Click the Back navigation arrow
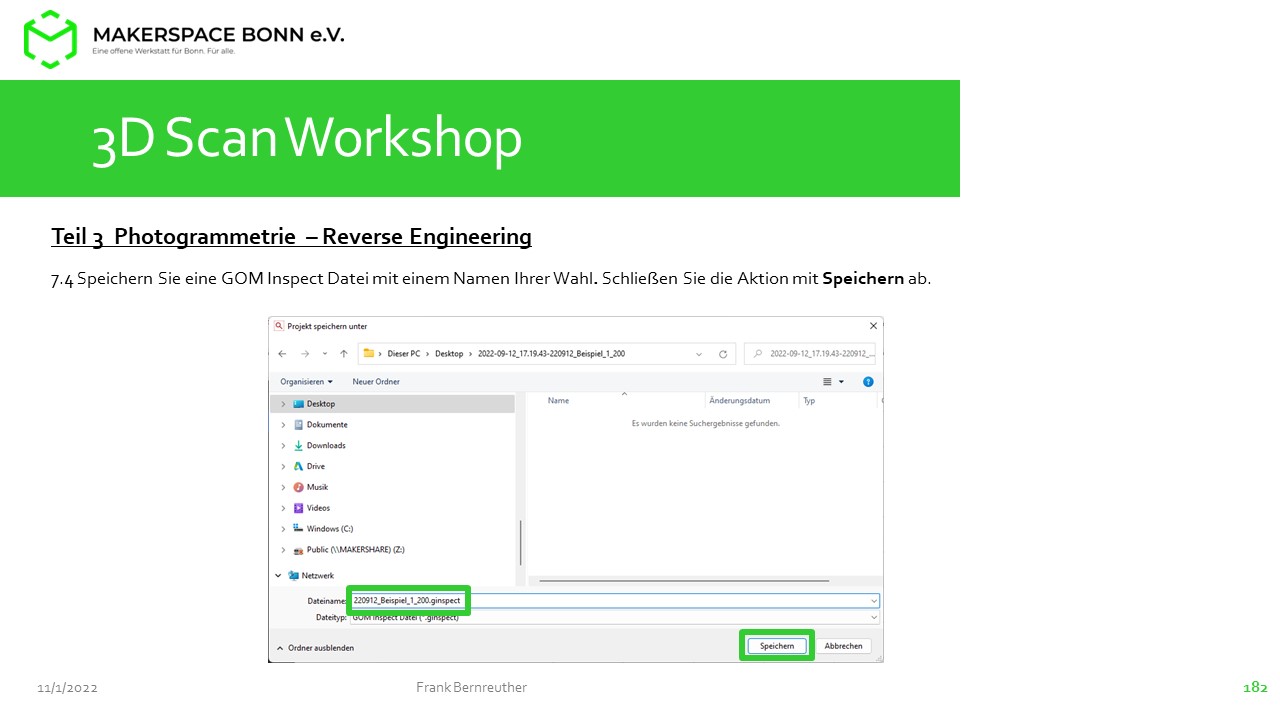1280x720 pixels. 282,354
